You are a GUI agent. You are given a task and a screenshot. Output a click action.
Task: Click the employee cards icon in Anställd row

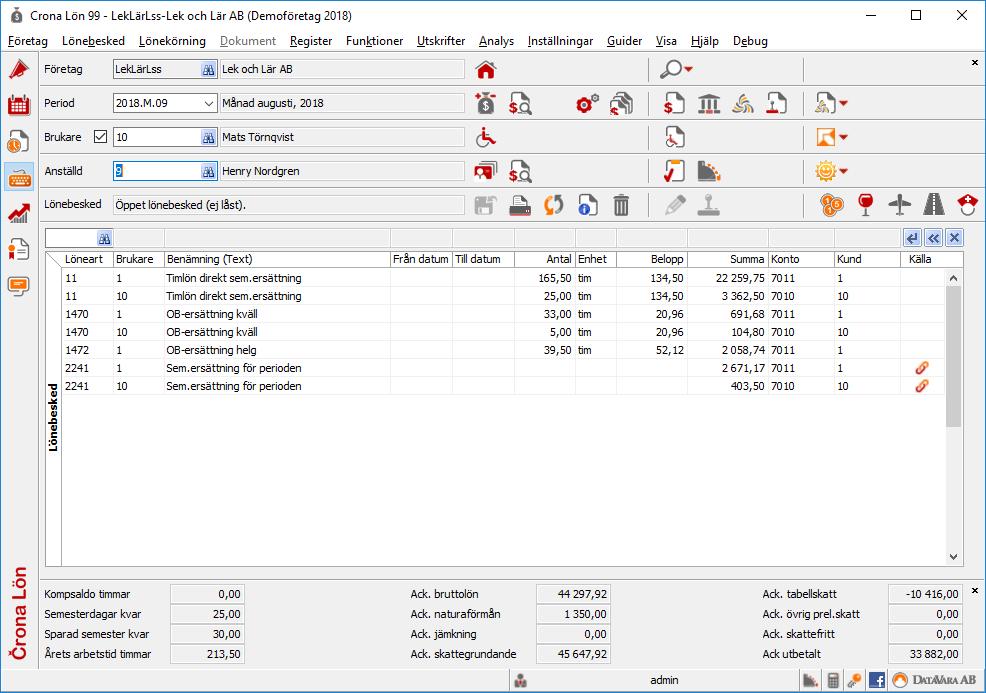[485, 171]
